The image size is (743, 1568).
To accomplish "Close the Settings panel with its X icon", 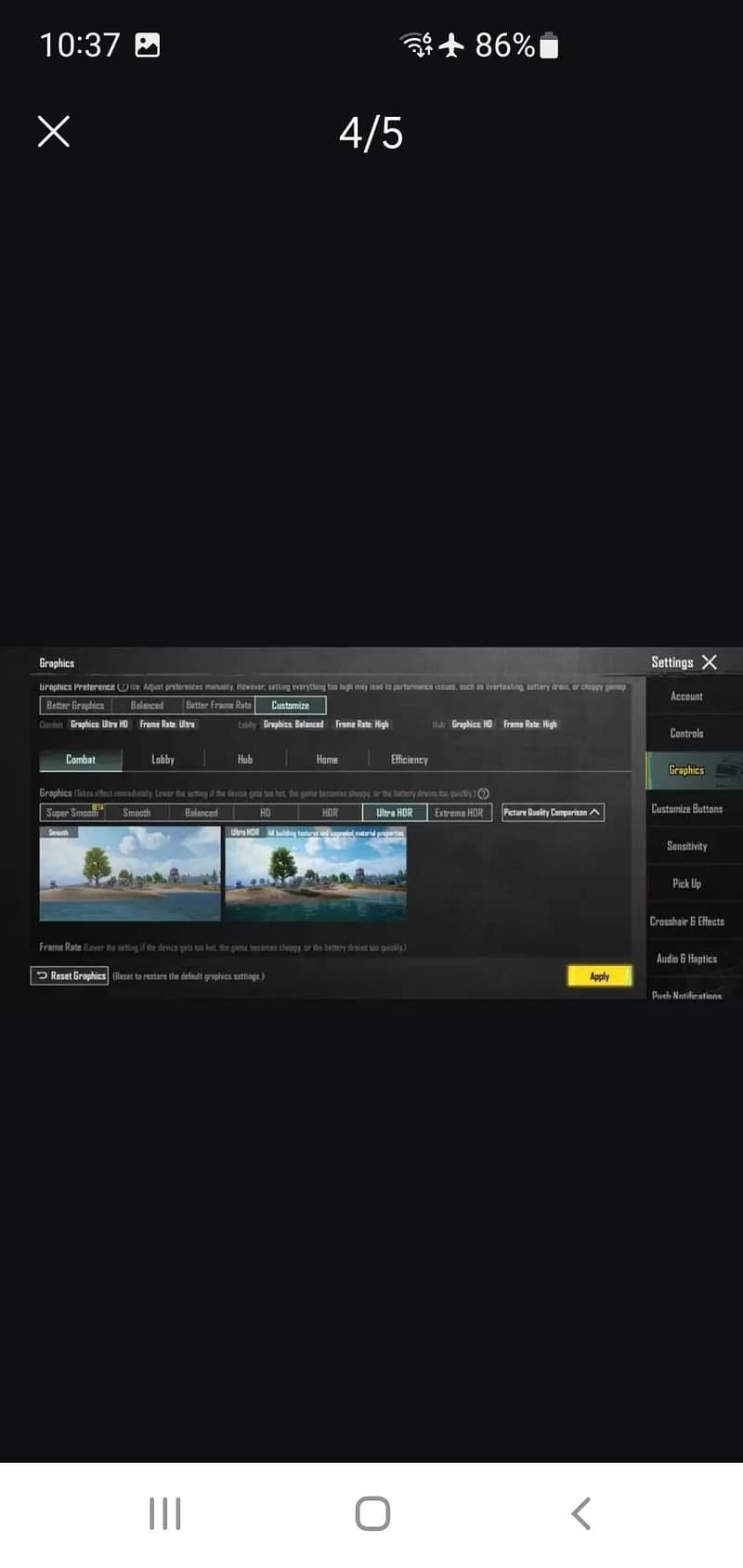I will [710, 662].
